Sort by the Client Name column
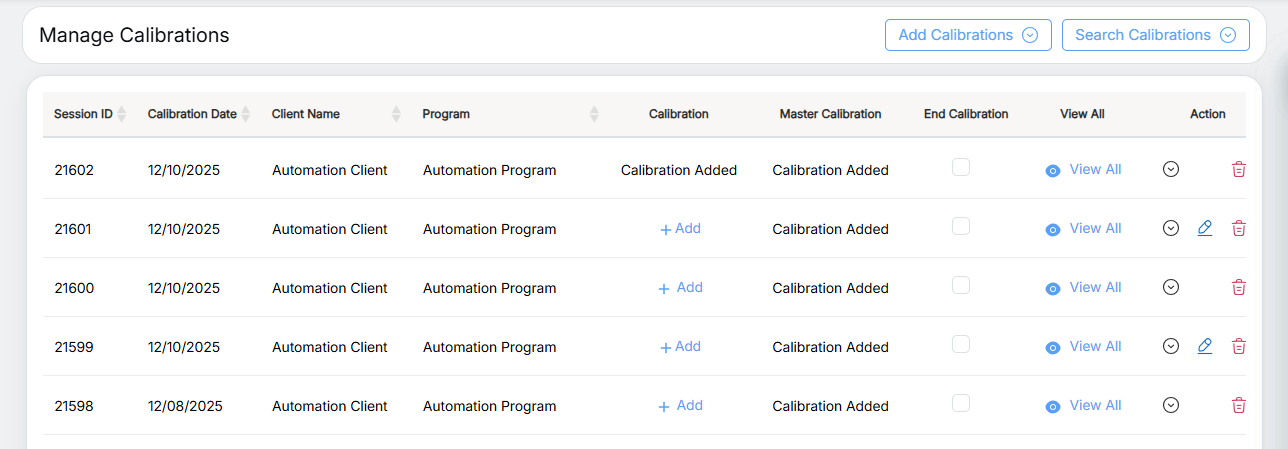 pyautogui.click(x=396, y=114)
